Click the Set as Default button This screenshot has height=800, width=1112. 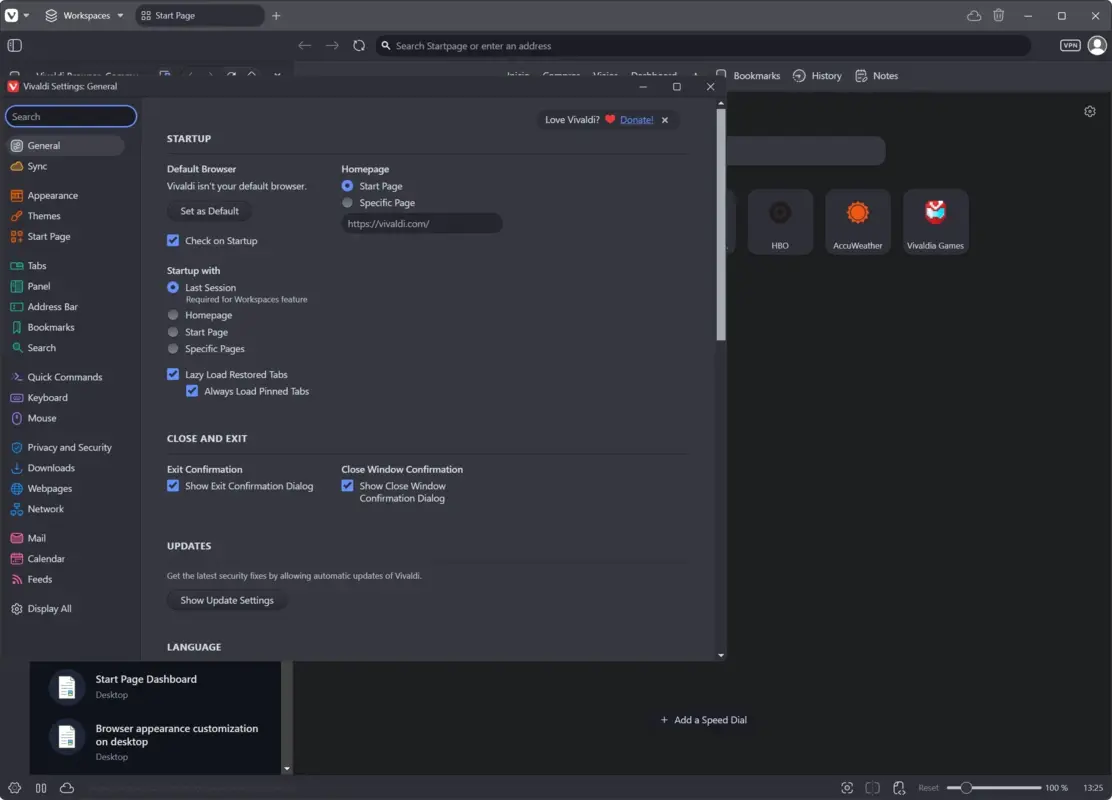tap(208, 211)
